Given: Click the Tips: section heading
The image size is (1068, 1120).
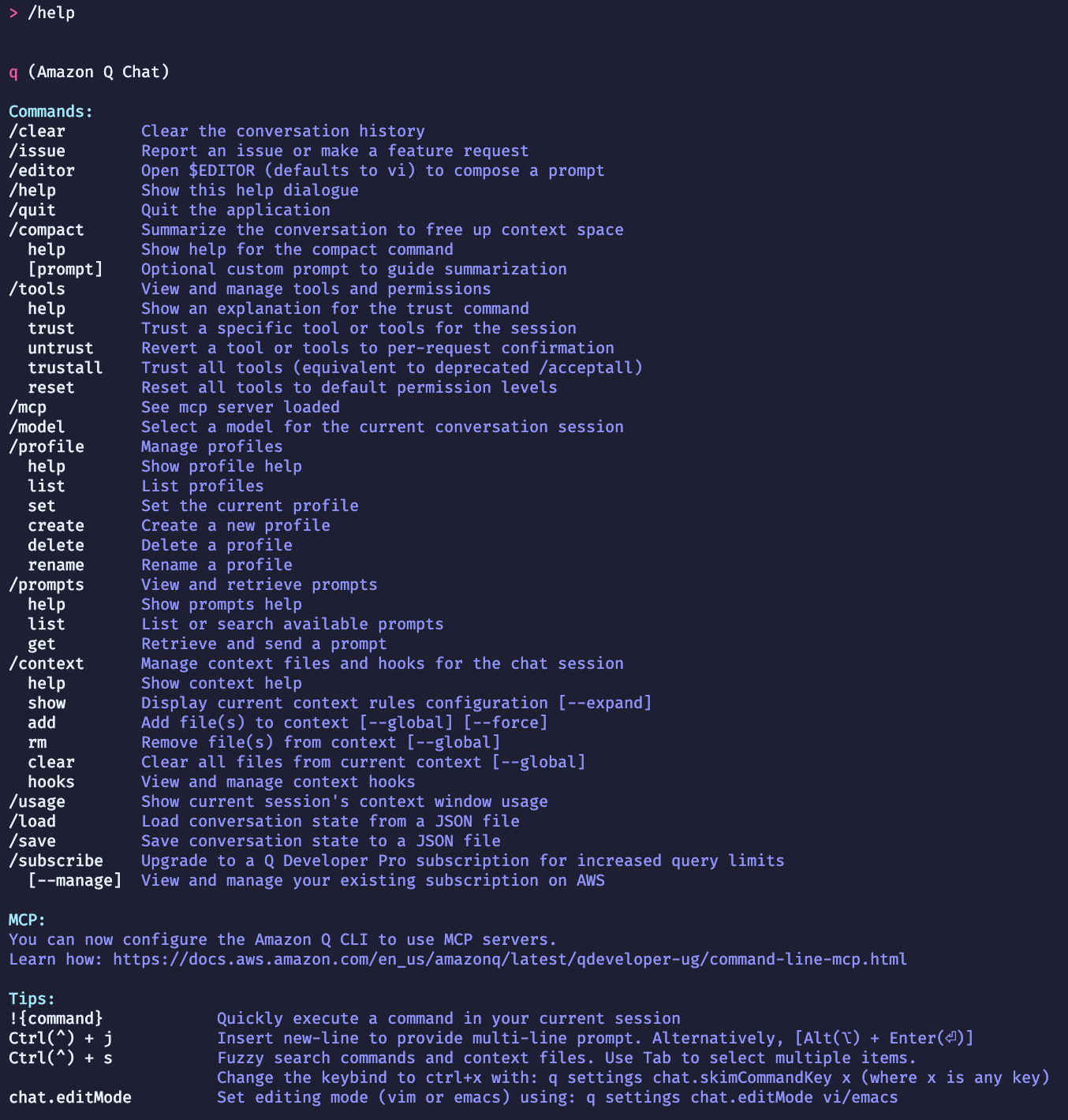Looking at the screenshot, I should click(32, 999).
